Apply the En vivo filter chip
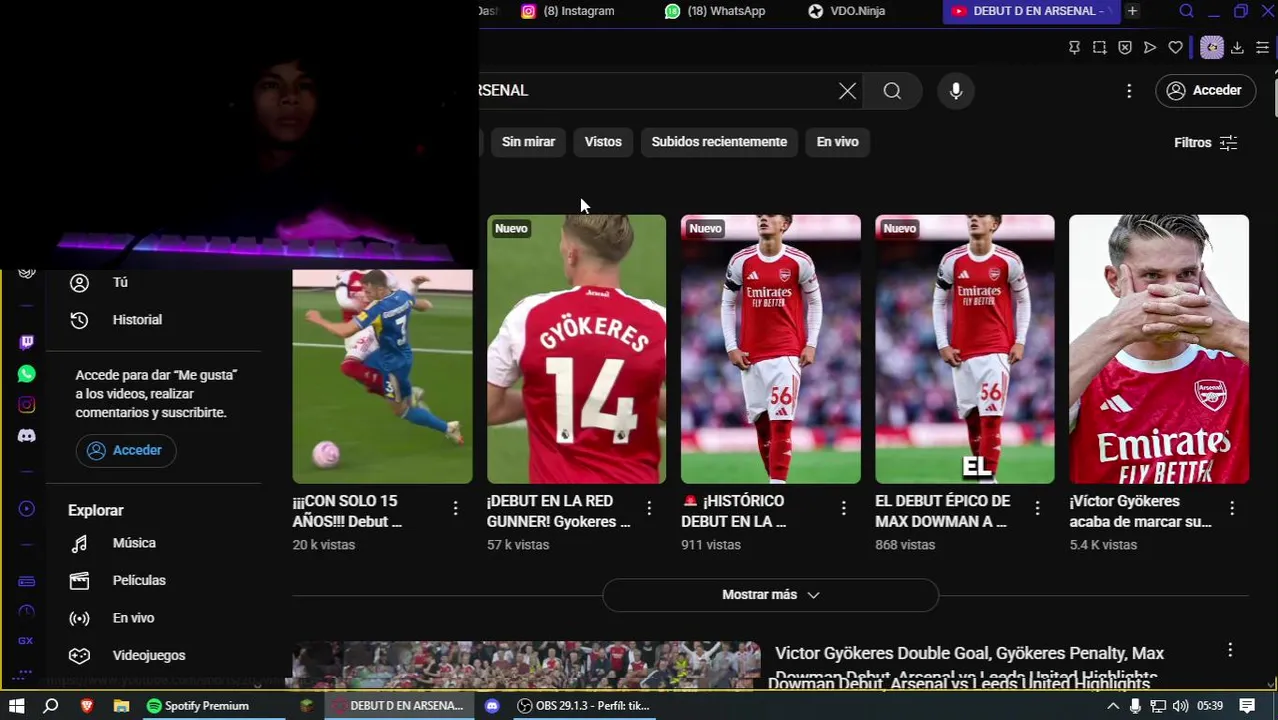The image size is (1278, 720). coord(837,142)
